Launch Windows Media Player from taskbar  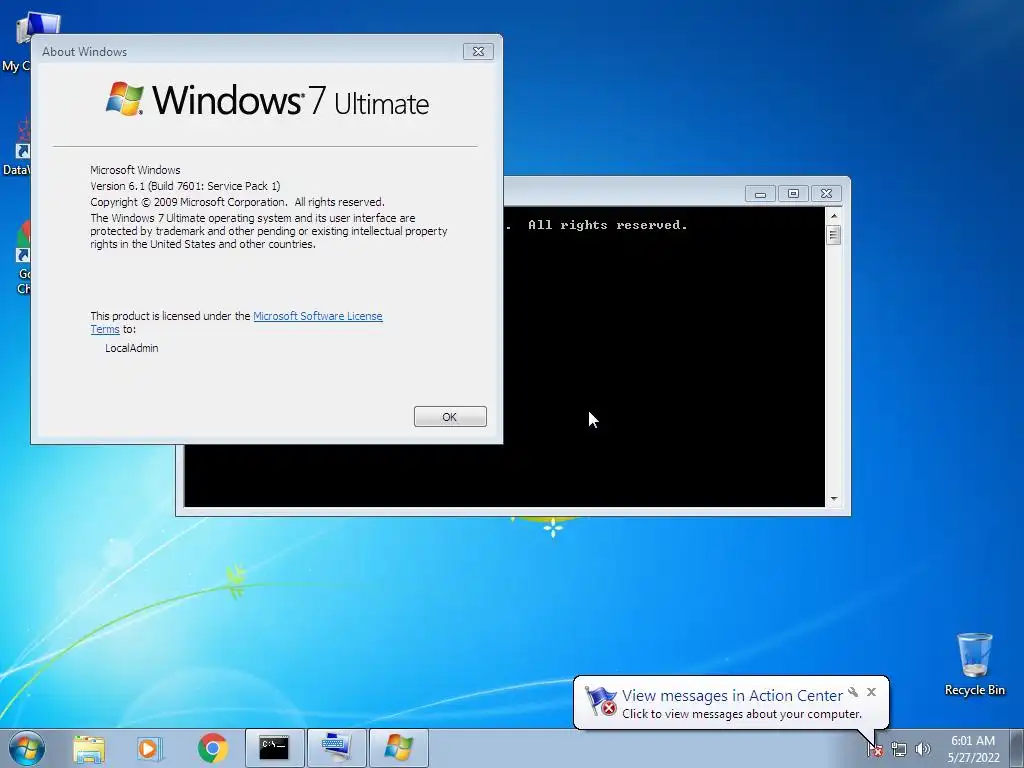pos(150,748)
